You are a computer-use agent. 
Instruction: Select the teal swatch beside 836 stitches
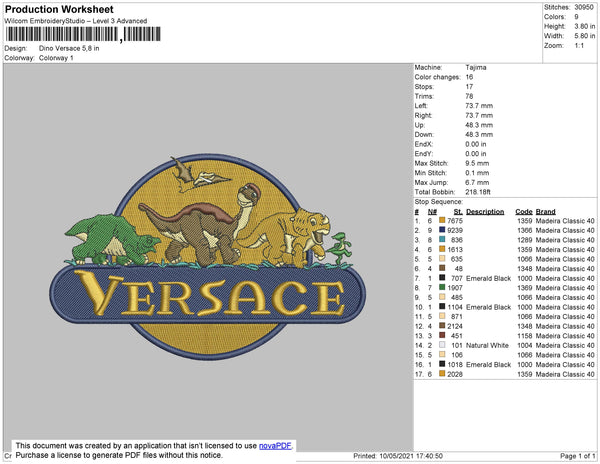(x=442, y=239)
